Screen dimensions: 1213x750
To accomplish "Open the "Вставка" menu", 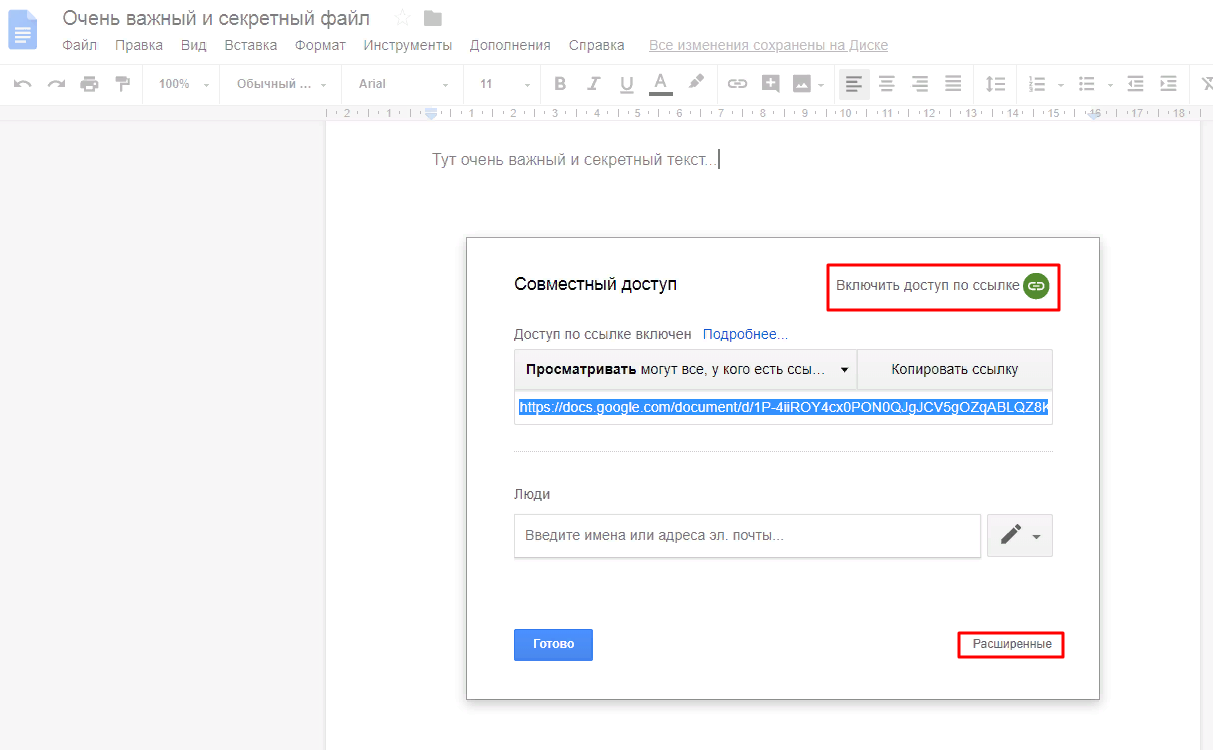I will pos(250,45).
